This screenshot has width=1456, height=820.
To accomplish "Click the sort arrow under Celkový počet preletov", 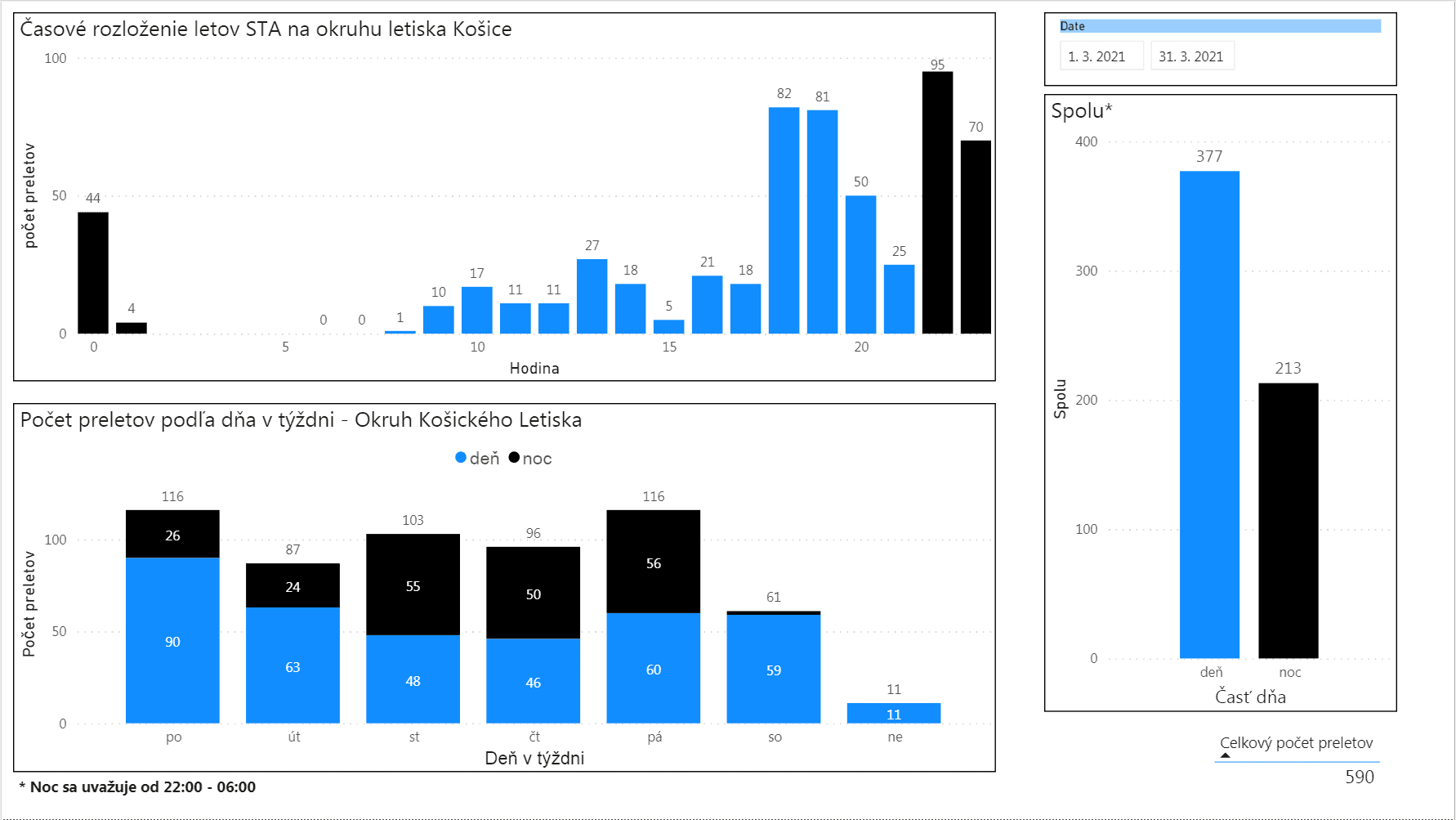I will point(1225,755).
